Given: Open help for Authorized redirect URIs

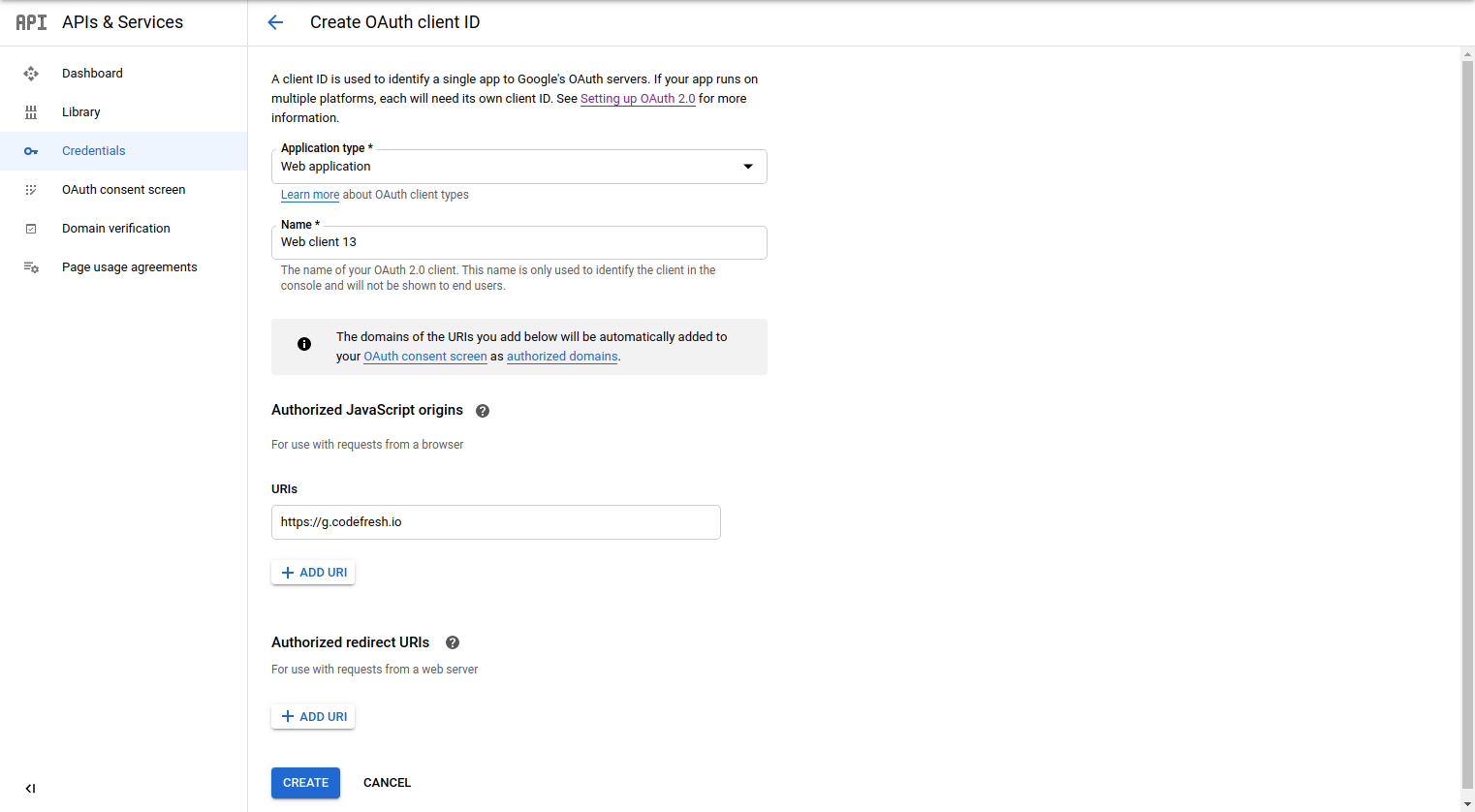Looking at the screenshot, I should 453,642.
